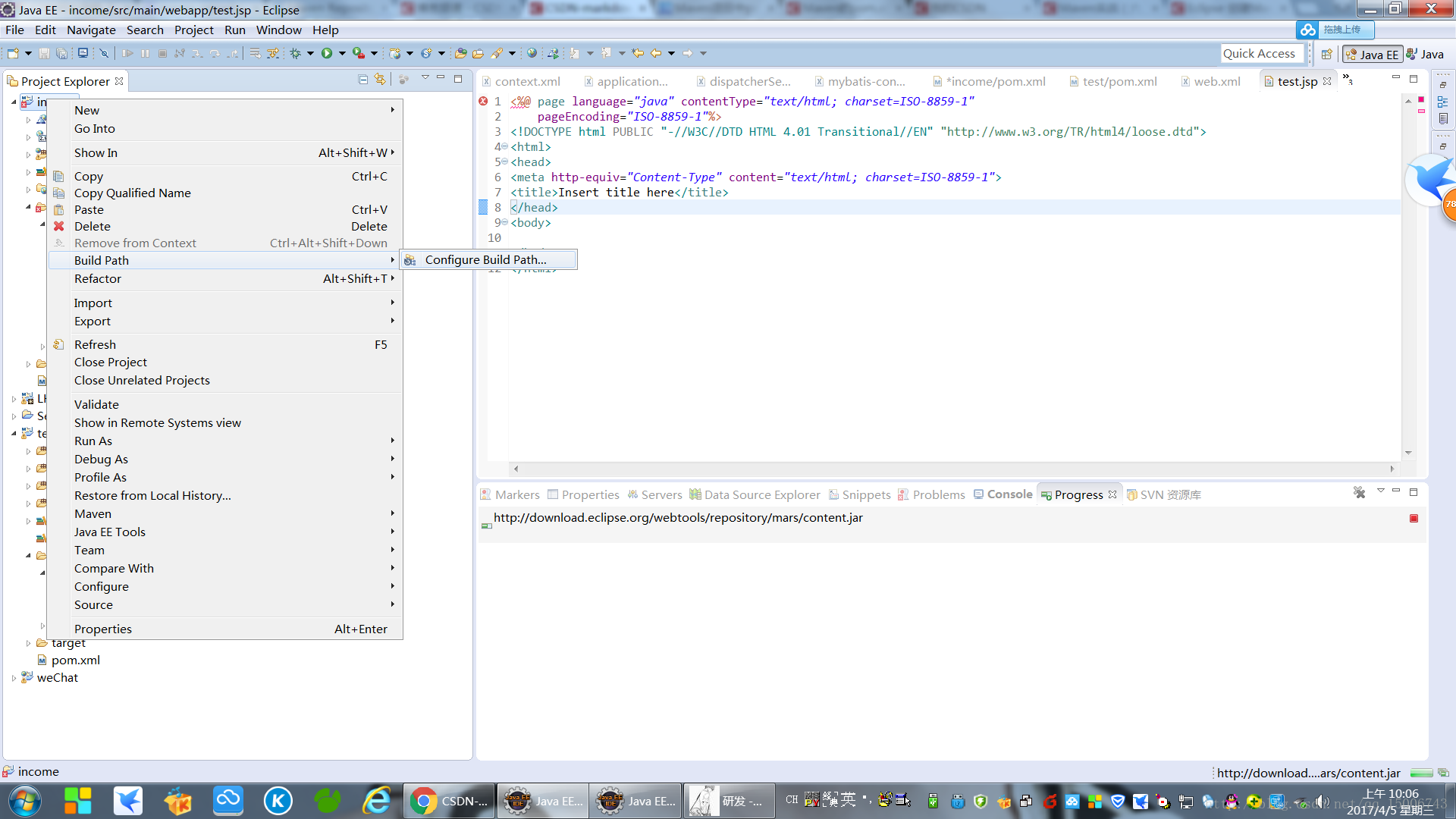
Task: Select Refresh in the context menu
Action: pos(225,344)
